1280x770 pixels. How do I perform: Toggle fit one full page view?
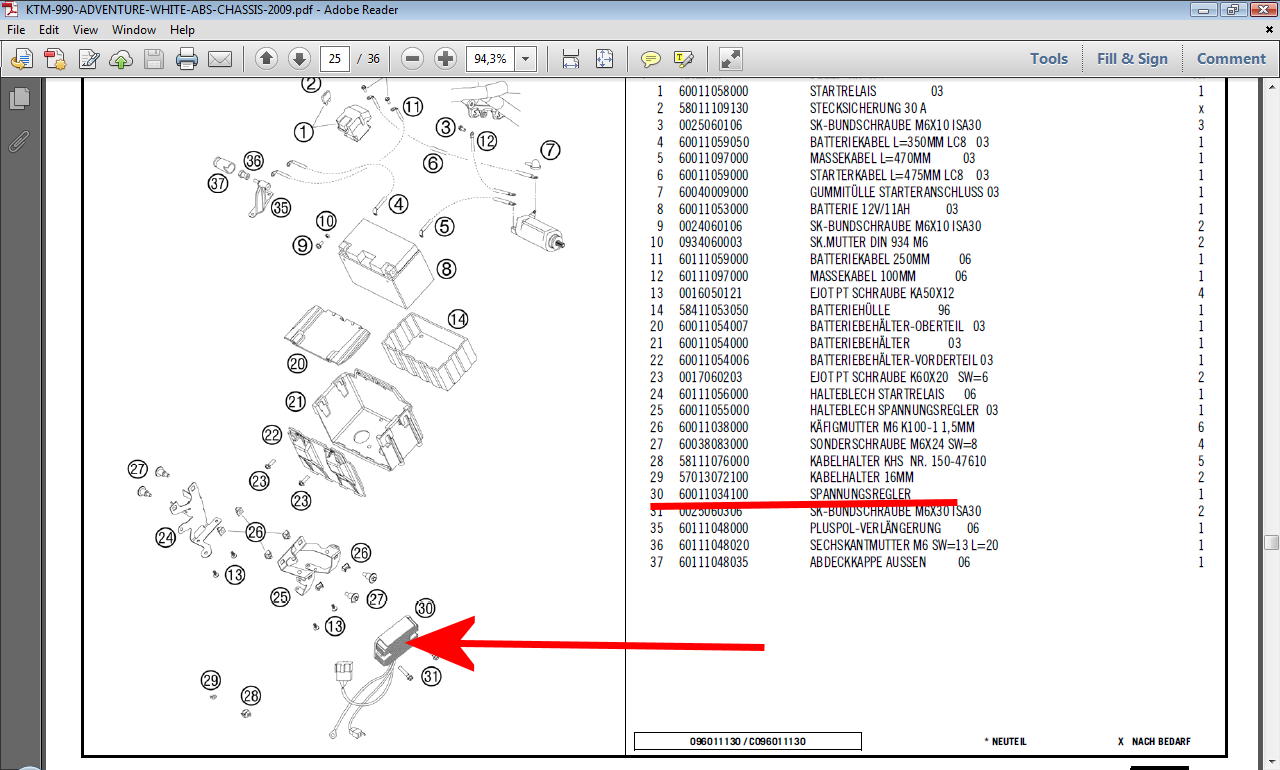(x=604, y=59)
